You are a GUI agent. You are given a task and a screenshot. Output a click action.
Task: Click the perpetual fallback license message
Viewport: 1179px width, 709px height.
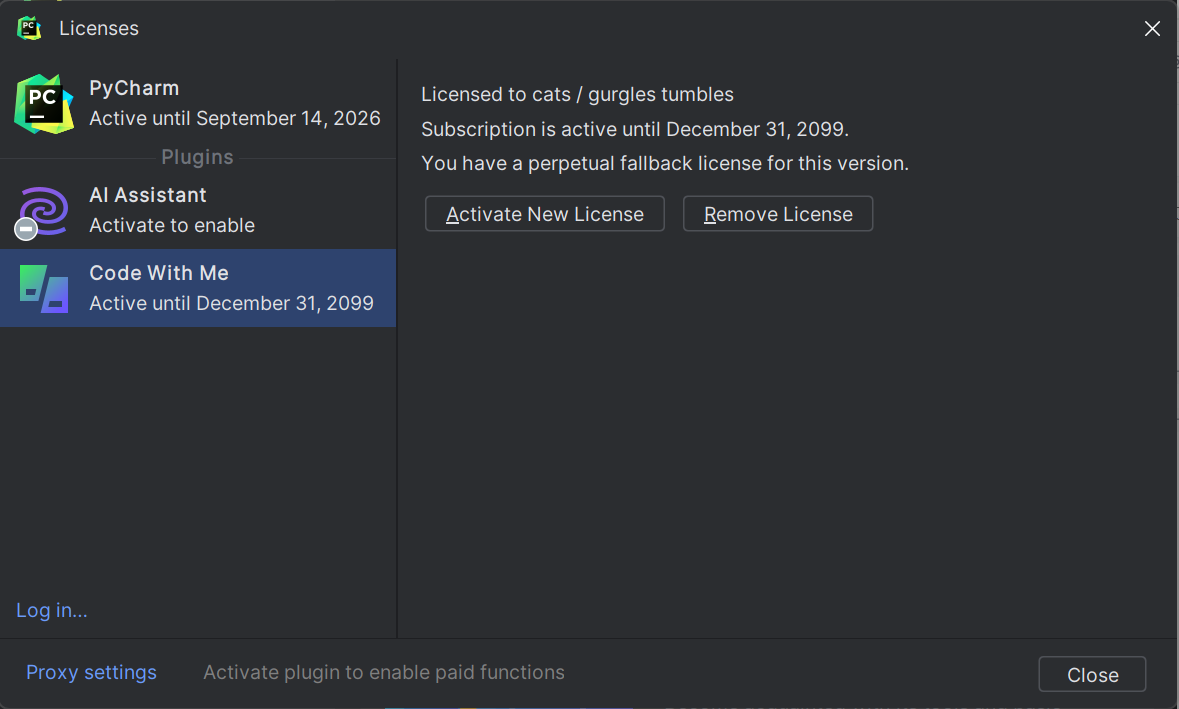665,163
